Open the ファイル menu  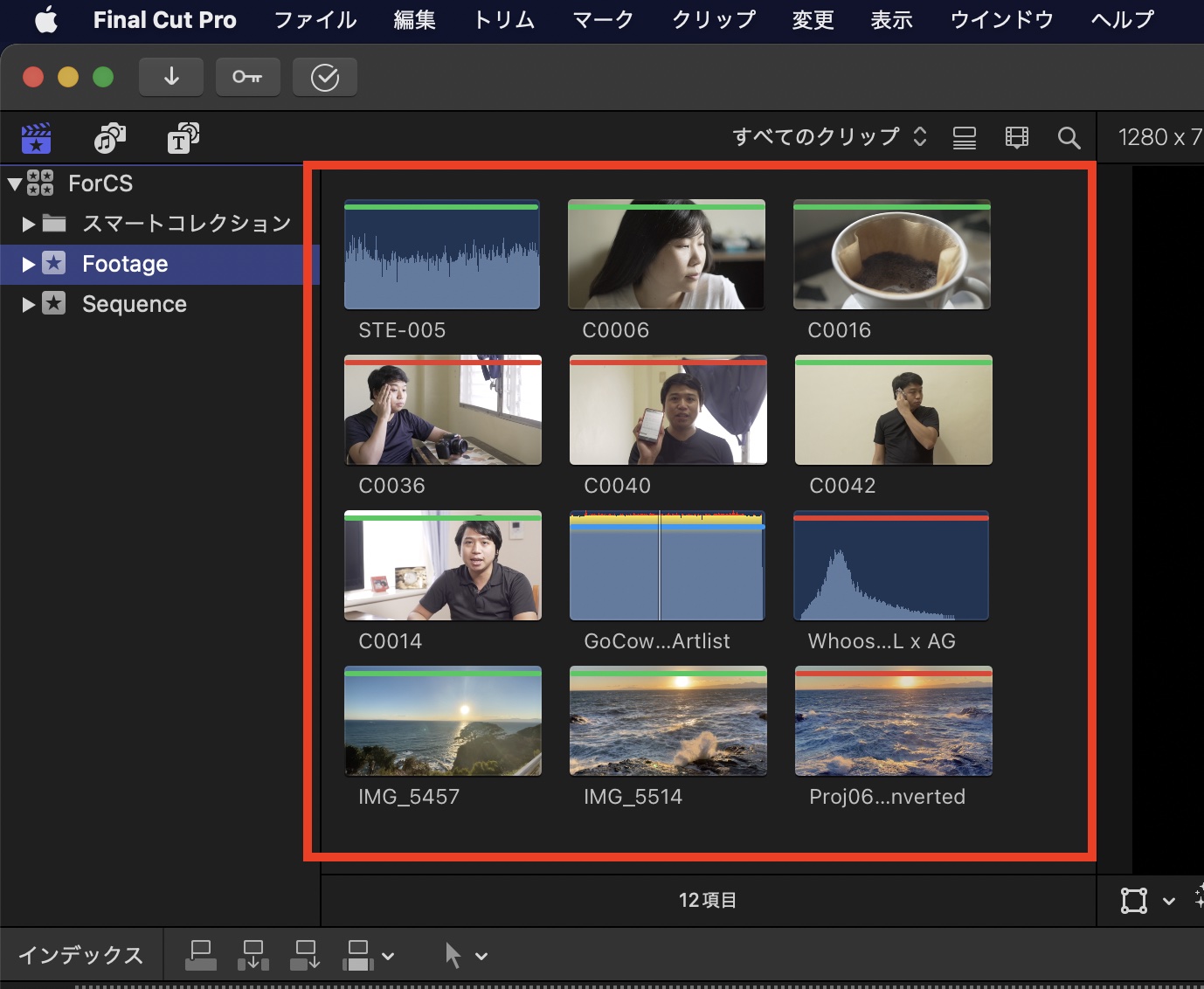point(315,19)
